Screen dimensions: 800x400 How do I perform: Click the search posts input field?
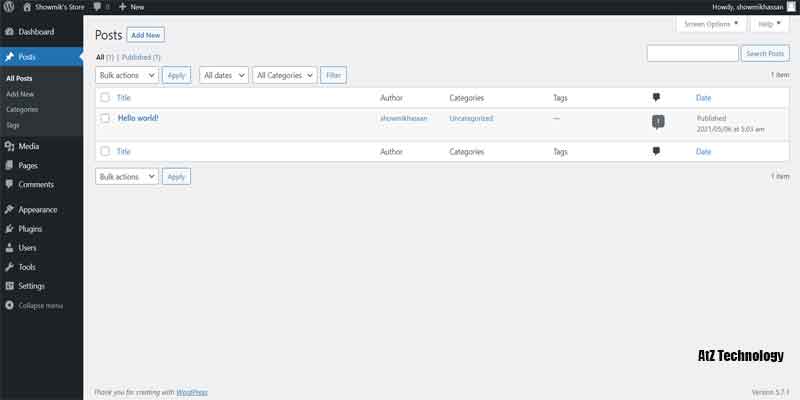(x=692, y=53)
